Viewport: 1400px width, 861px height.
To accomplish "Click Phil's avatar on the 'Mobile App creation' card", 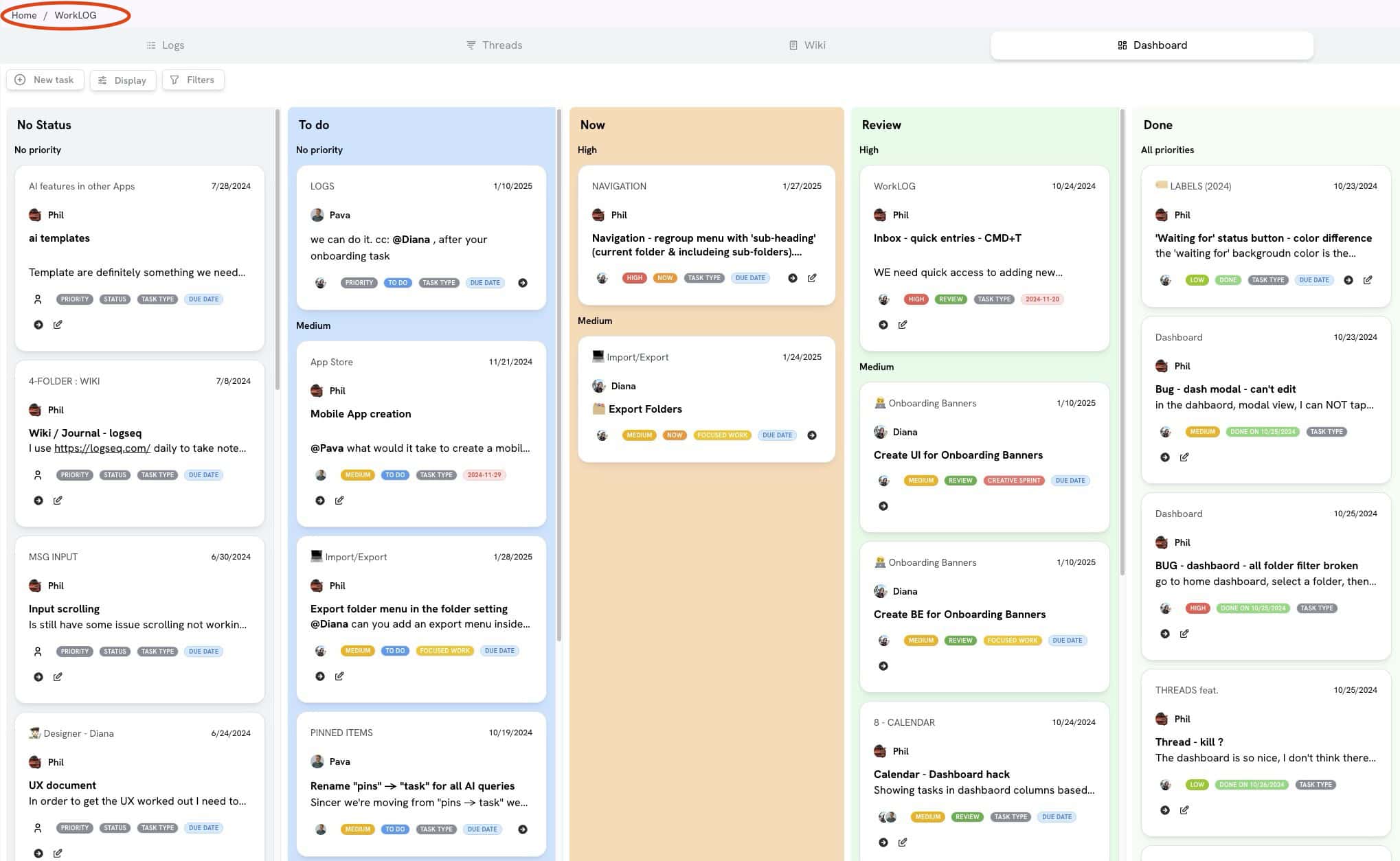I will point(318,390).
